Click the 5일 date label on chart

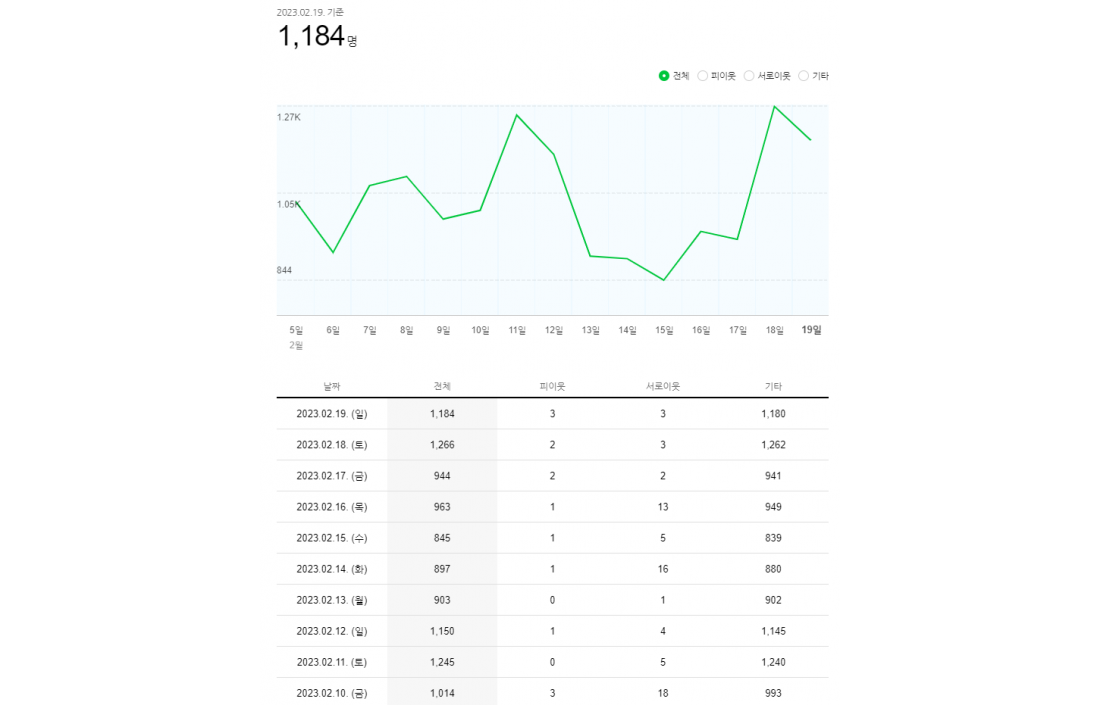pyautogui.click(x=296, y=330)
